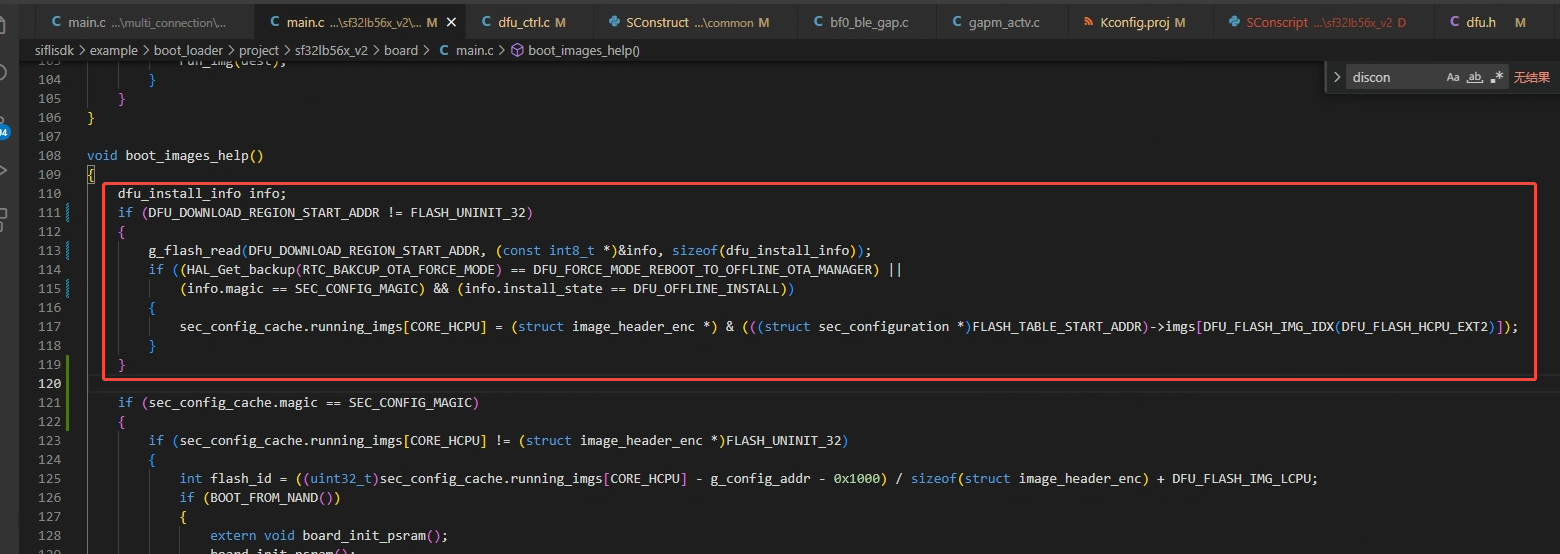Click the siflisdk breadcrumb root
This screenshot has height=554, width=1560.
tap(58, 50)
